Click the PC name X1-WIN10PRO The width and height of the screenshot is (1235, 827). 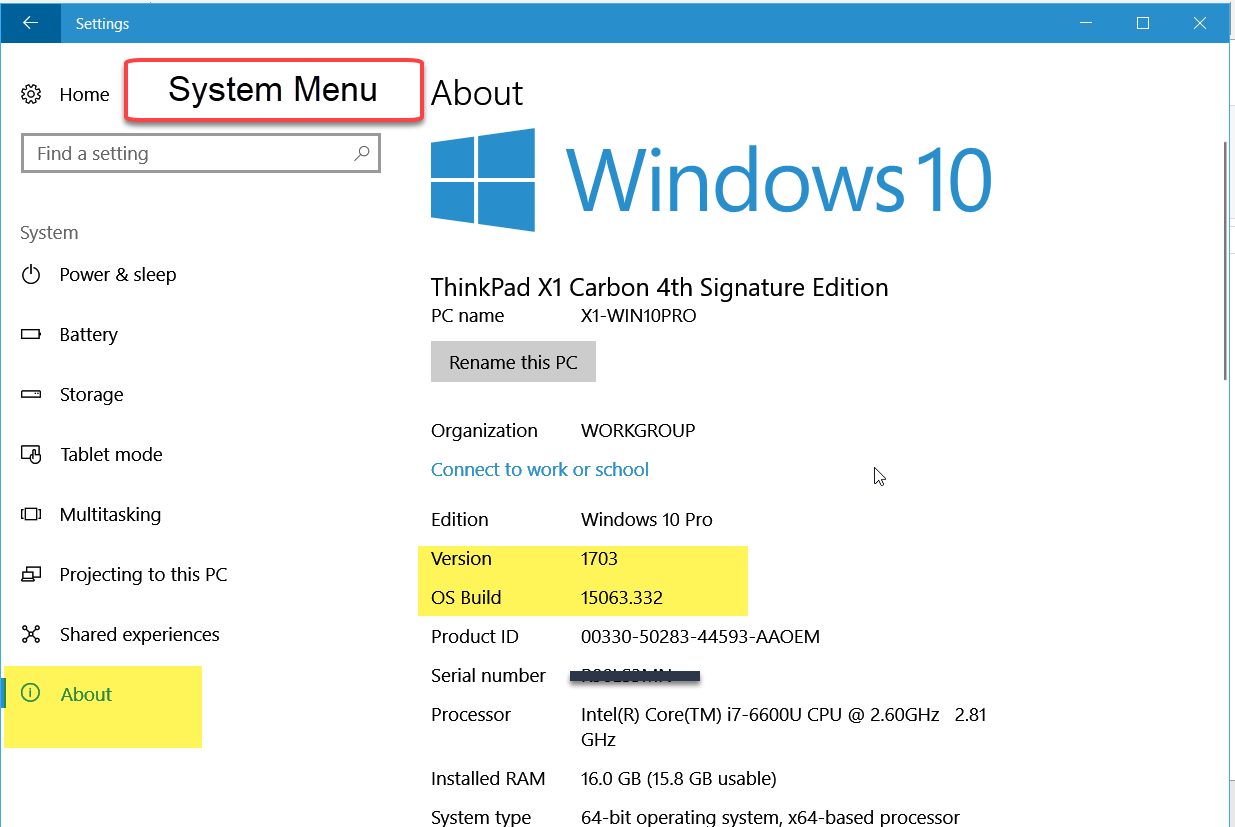(x=638, y=316)
